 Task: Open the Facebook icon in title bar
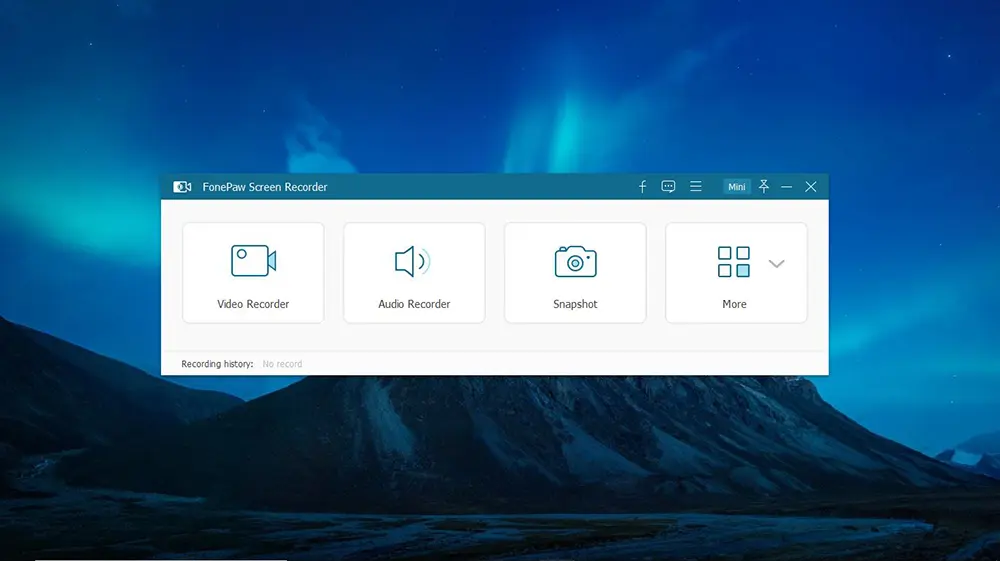[x=642, y=187]
